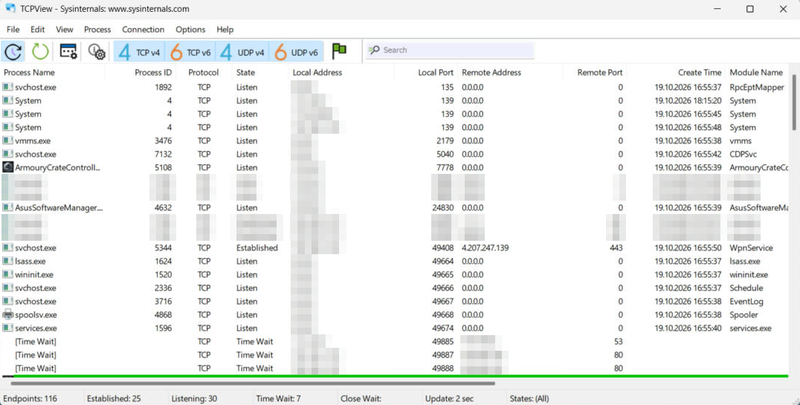Open the View menu
This screenshot has height=405, width=800.
(64, 30)
